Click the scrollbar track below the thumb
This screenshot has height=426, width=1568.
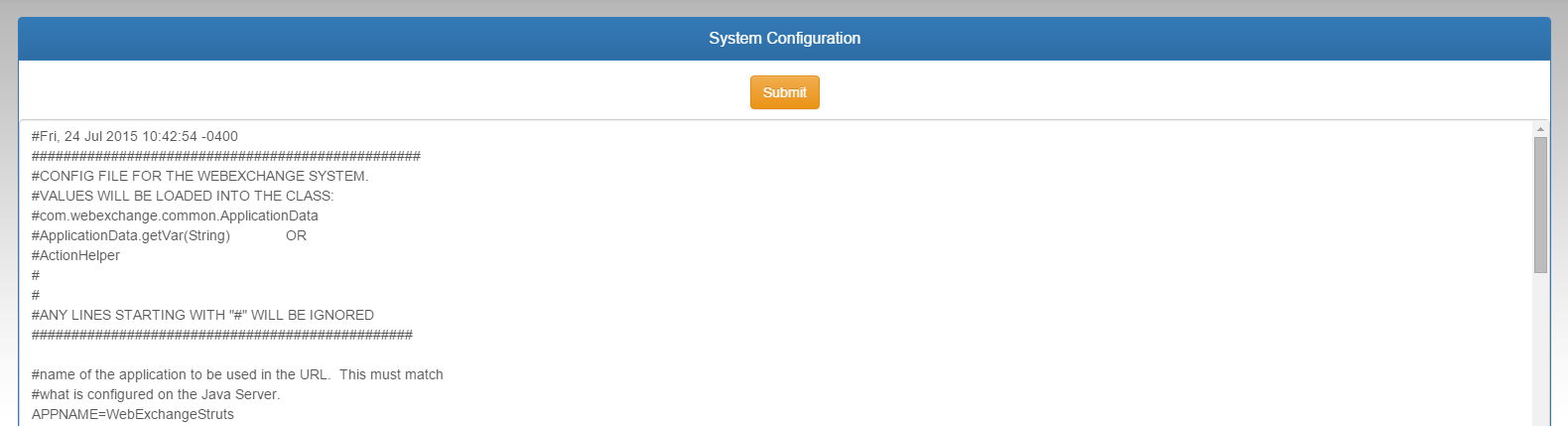click(1540, 348)
